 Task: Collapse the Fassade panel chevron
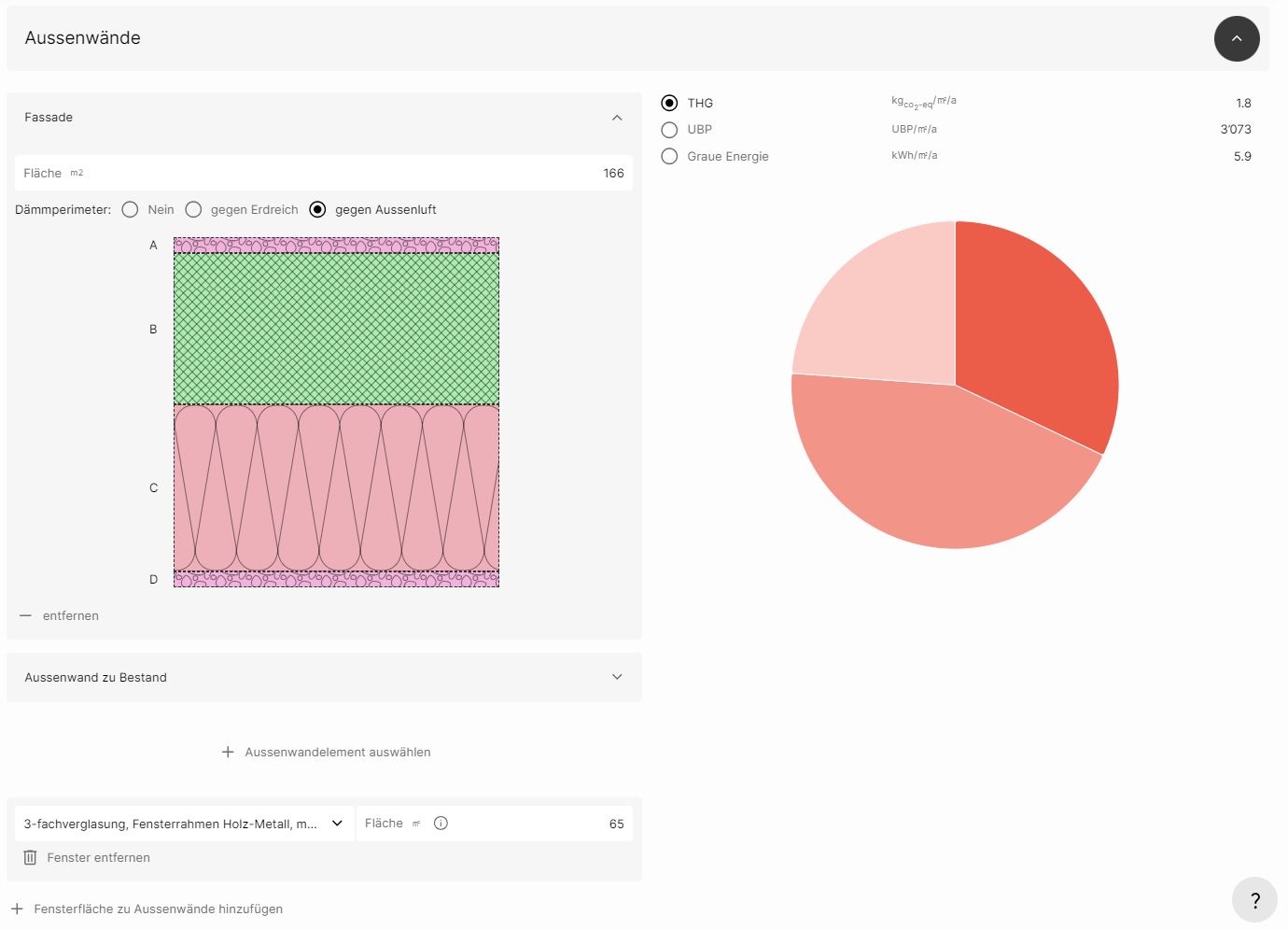617,118
